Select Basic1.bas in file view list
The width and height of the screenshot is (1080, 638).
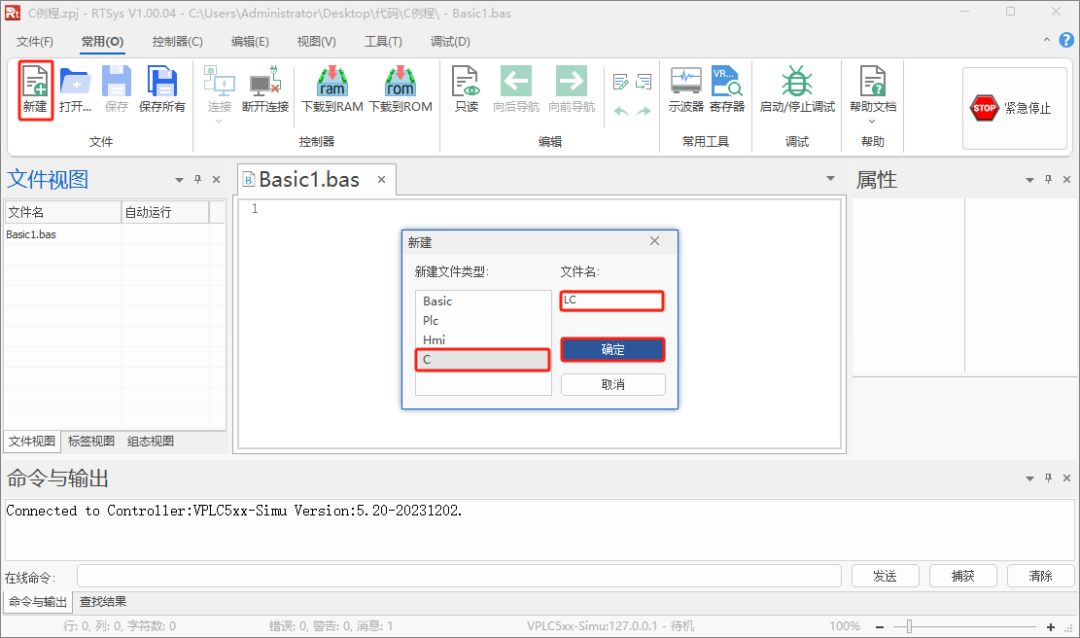(31, 234)
